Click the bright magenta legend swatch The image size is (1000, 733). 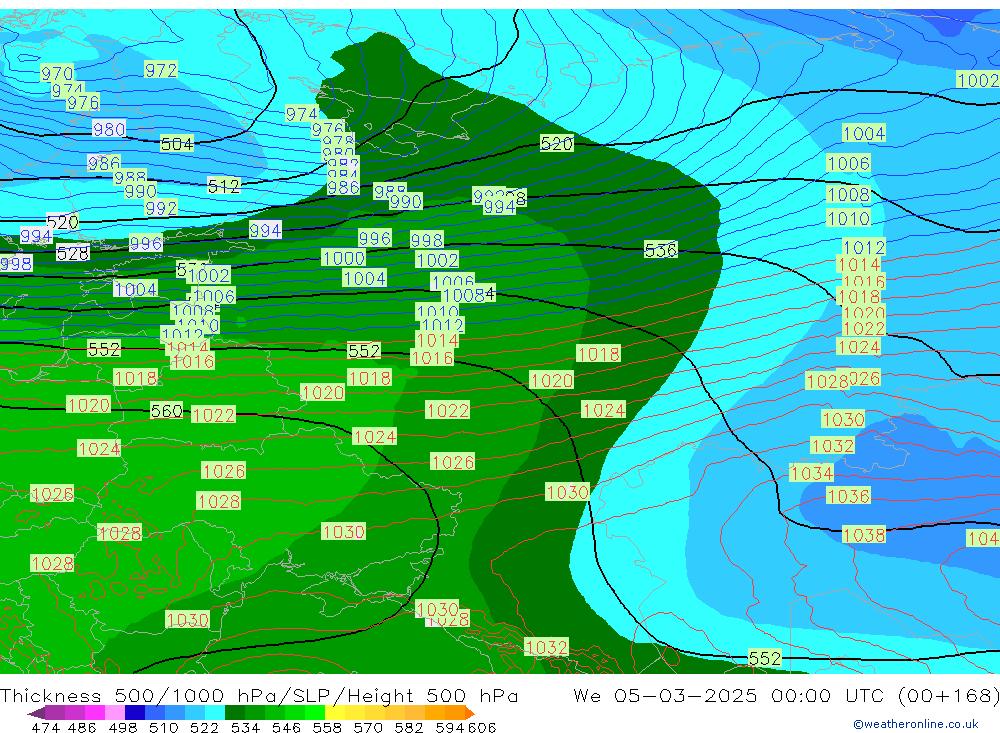94,713
